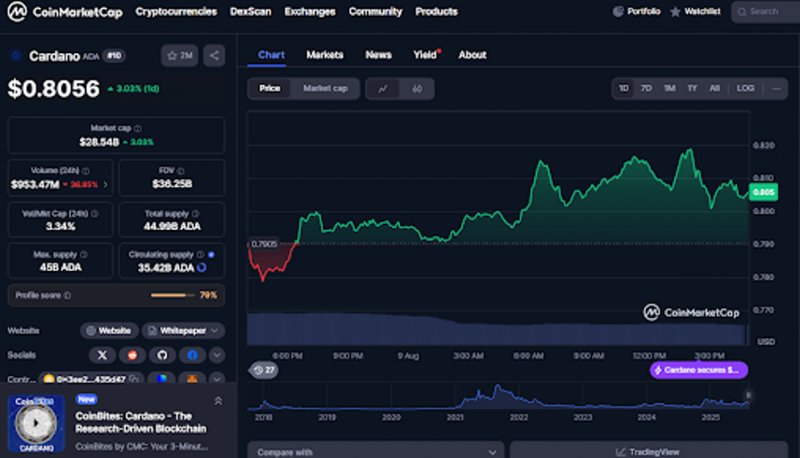Click the Circulating supply info icon
This screenshot has width=800, height=458.
(201, 255)
